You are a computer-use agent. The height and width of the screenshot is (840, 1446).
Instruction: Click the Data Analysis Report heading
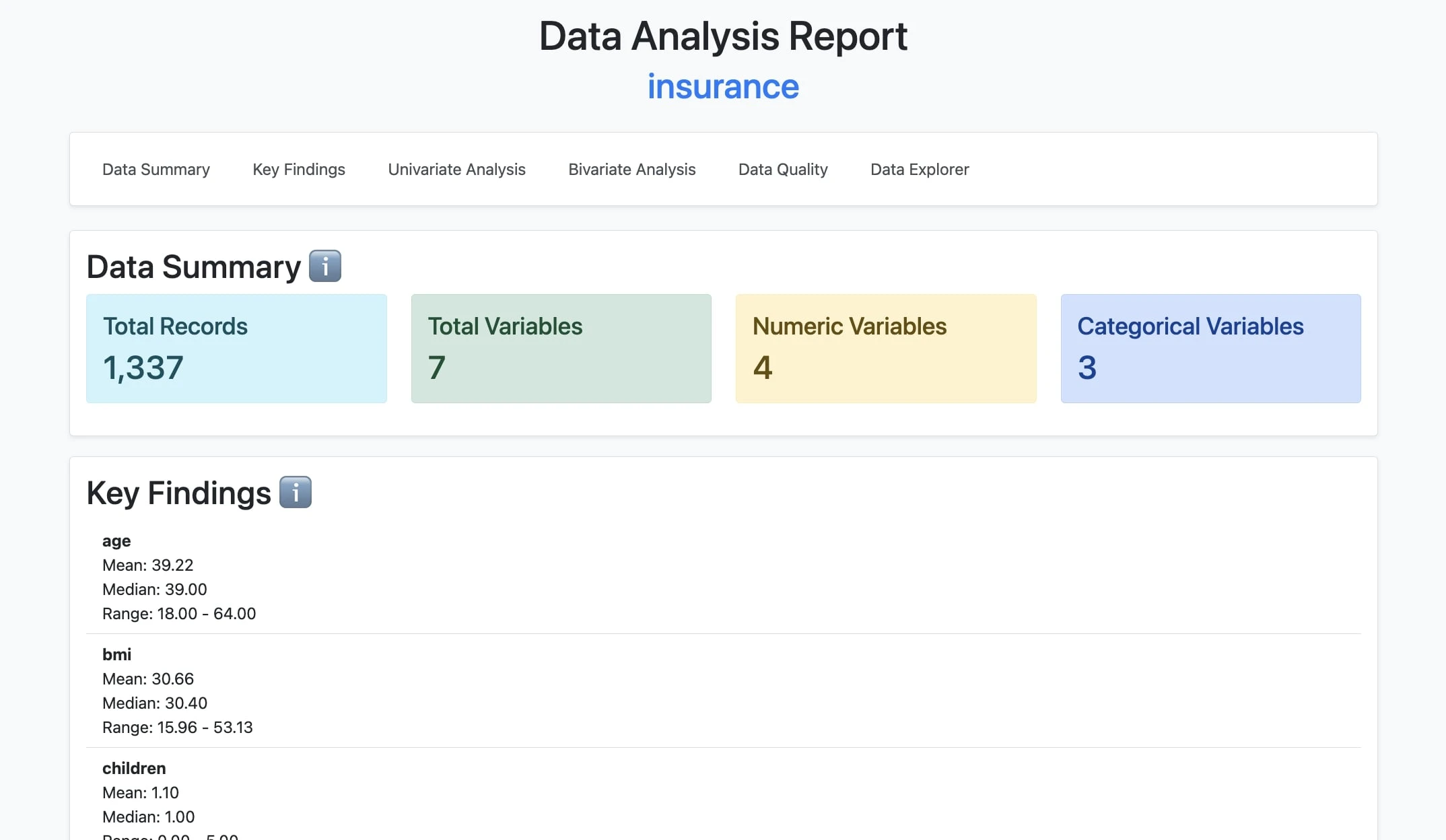coord(723,36)
